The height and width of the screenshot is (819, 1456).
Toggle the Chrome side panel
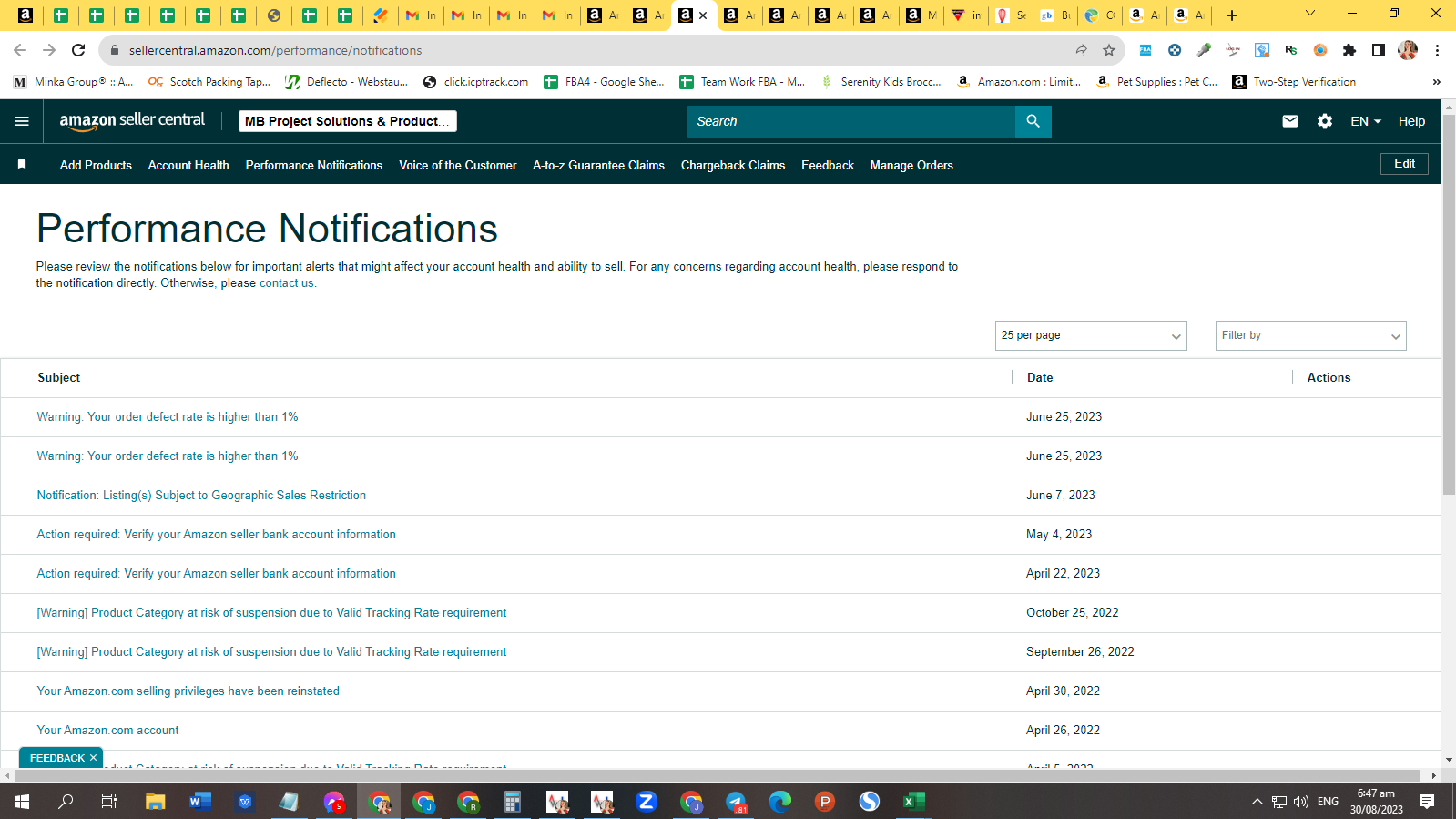pos(1379,50)
